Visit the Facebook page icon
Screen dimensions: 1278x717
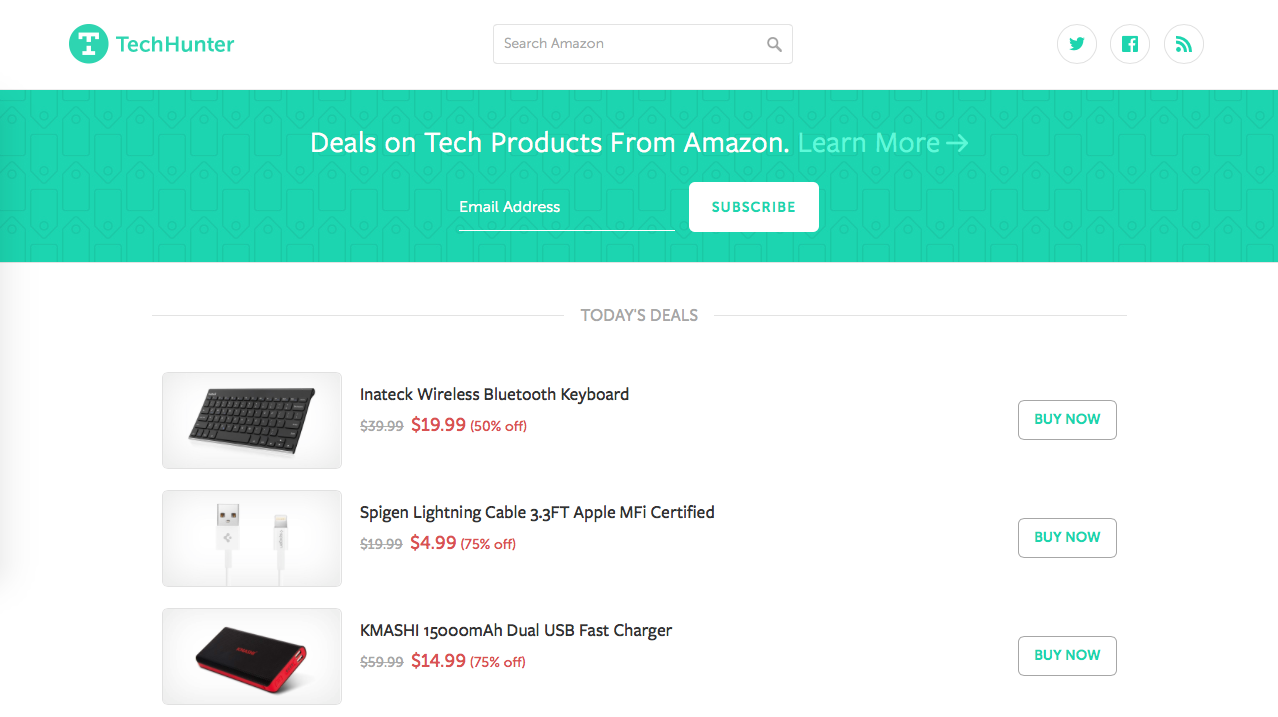pos(1130,44)
